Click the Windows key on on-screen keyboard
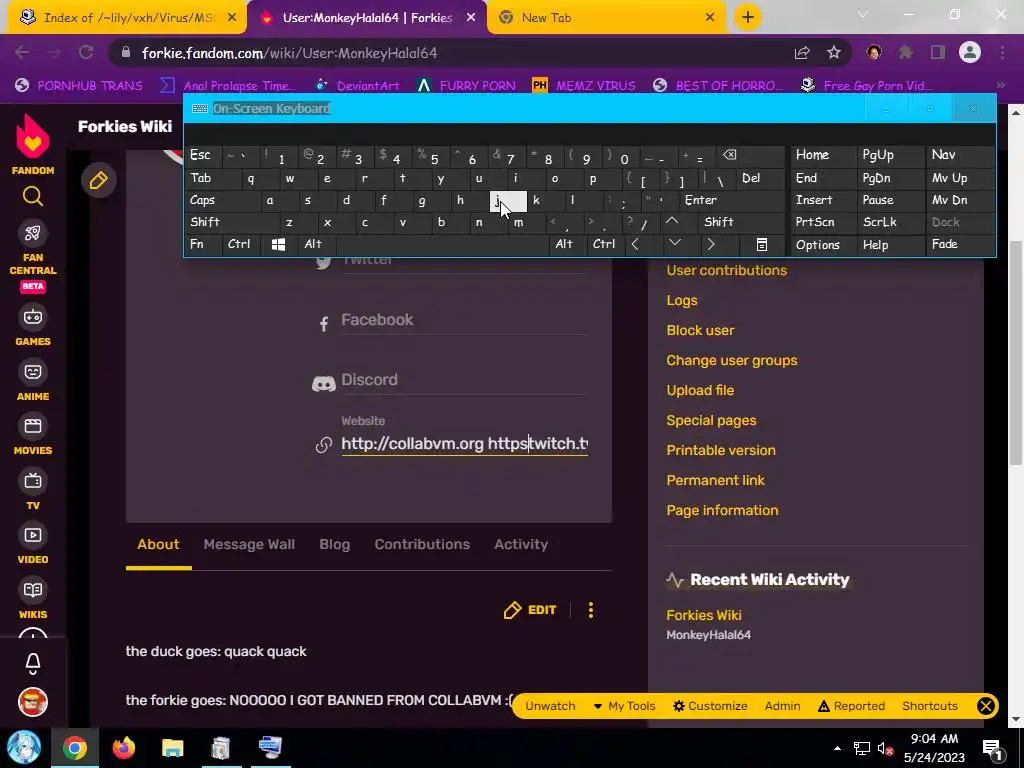This screenshot has height=768, width=1024. coord(278,244)
